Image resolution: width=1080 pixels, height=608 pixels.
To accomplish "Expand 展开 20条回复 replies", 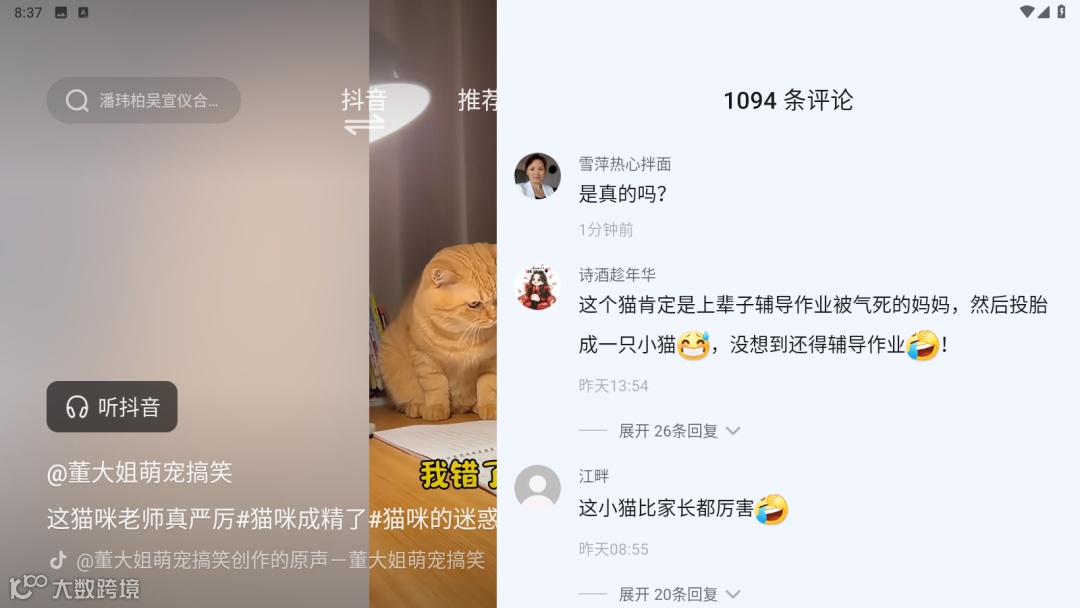I will tap(668, 594).
